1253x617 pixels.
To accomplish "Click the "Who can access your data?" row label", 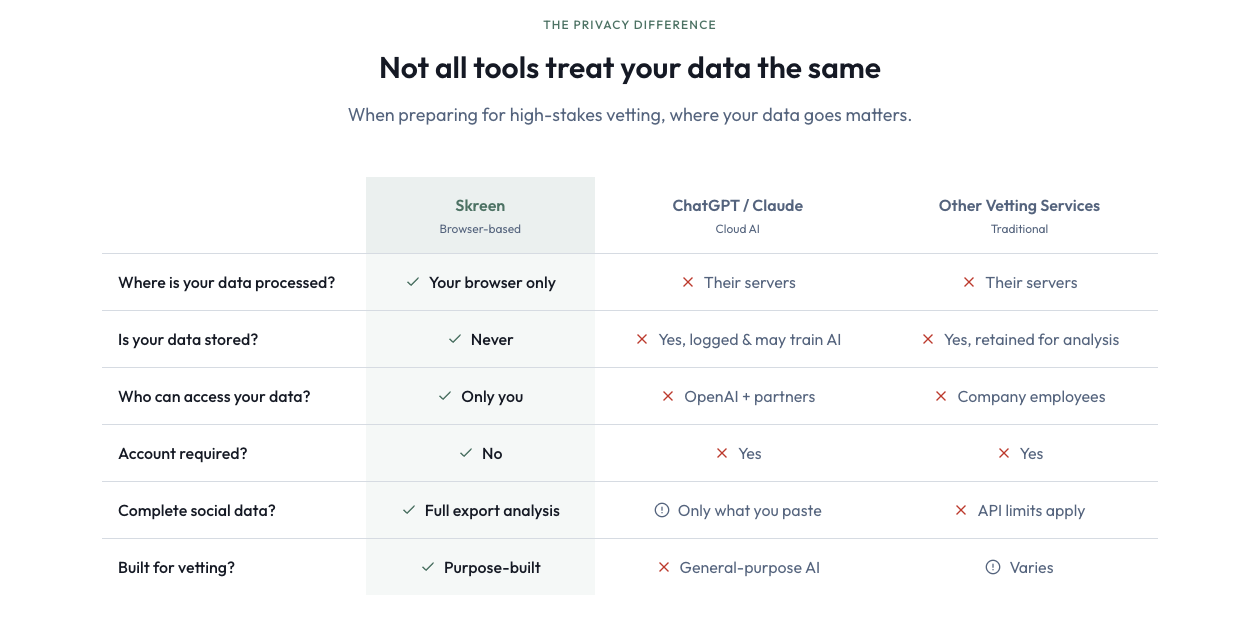I will pyautogui.click(x=214, y=397).
